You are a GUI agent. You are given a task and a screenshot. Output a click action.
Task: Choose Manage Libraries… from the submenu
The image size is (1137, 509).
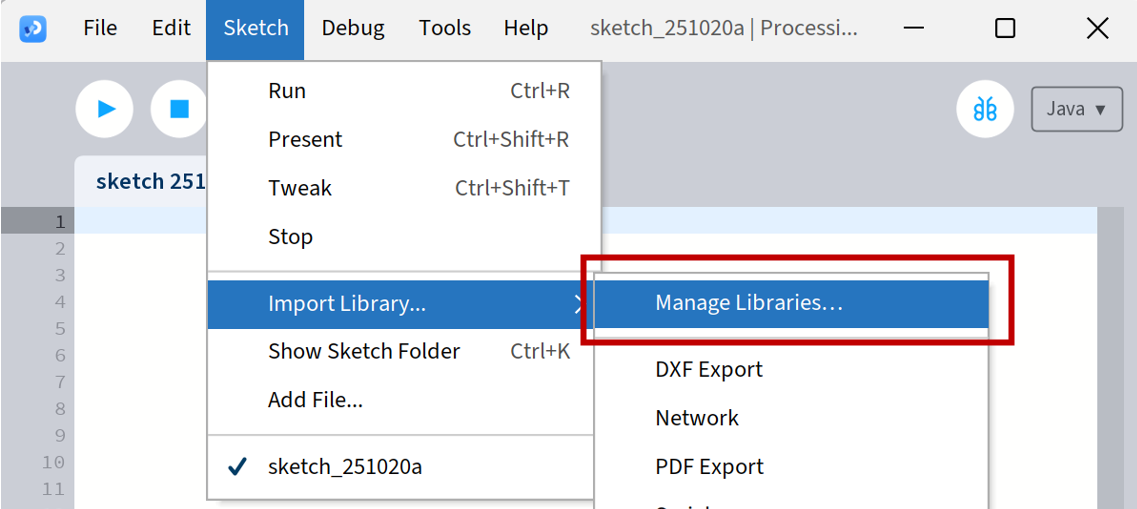(749, 303)
